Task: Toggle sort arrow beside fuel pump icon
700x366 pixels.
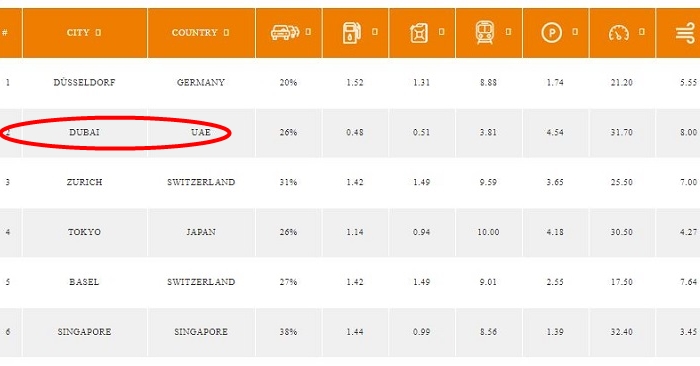Action: (x=375, y=32)
